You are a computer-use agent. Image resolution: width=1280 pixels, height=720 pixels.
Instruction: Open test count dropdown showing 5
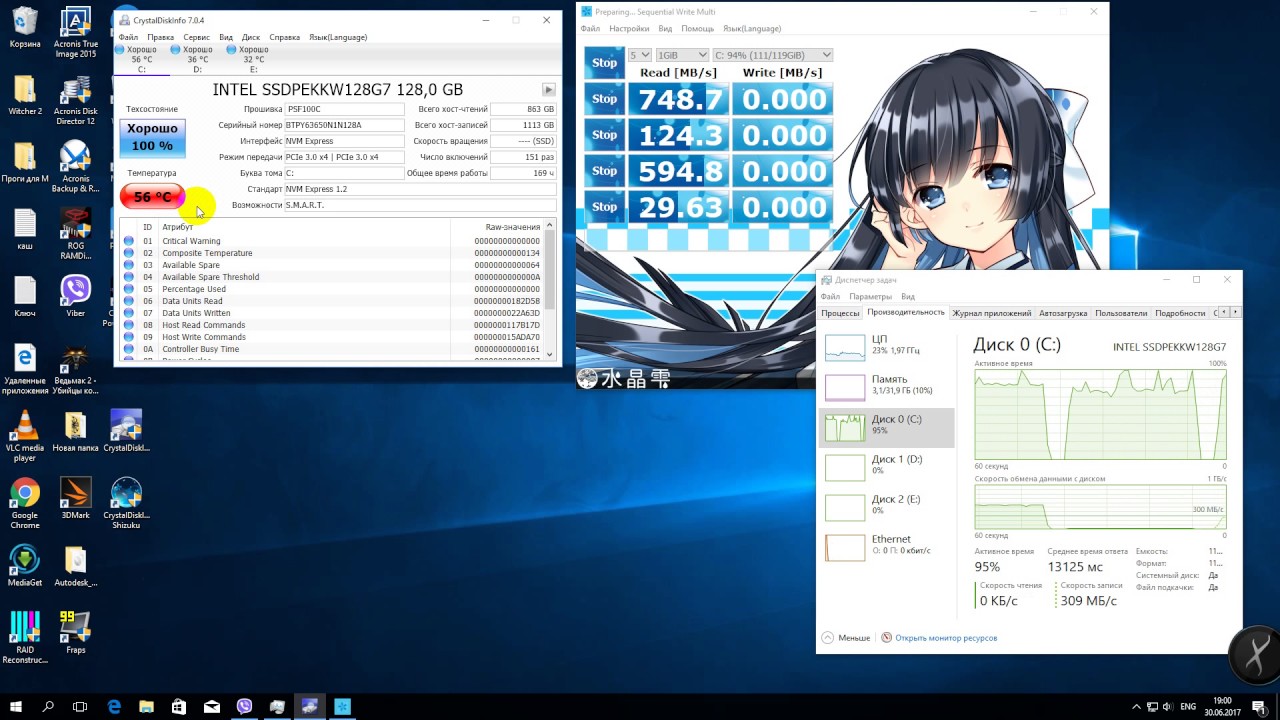640,55
